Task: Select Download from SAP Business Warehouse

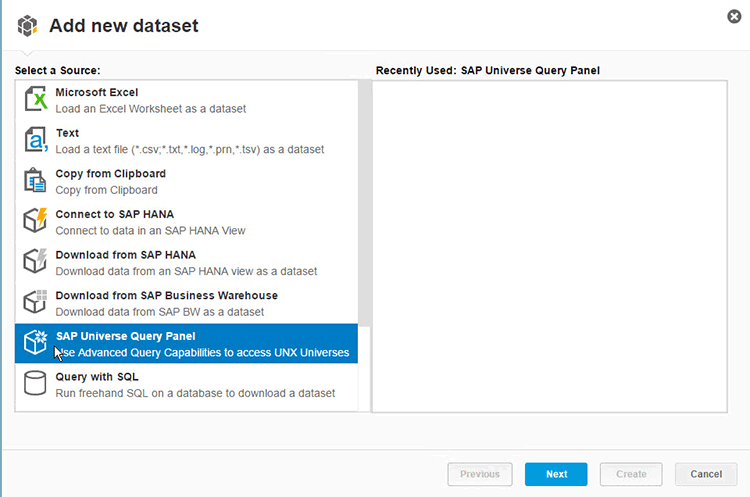Action: [166, 303]
